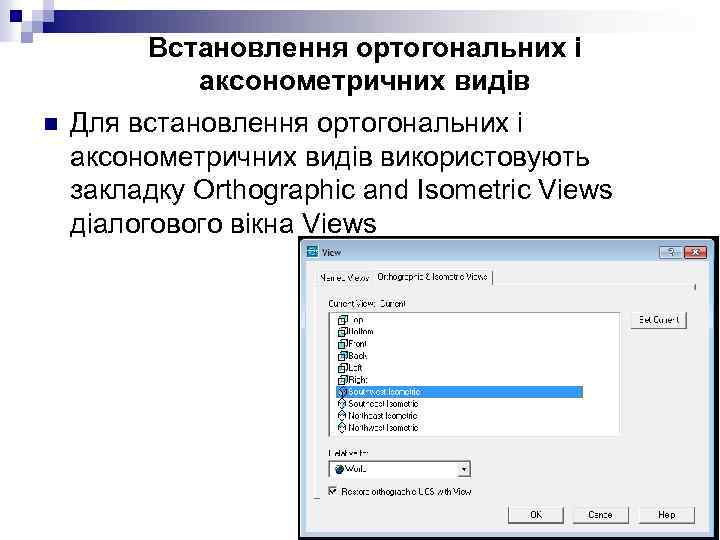720x540 pixels.
Task: Click the Southeast Isometric view icon
Action: (342, 404)
